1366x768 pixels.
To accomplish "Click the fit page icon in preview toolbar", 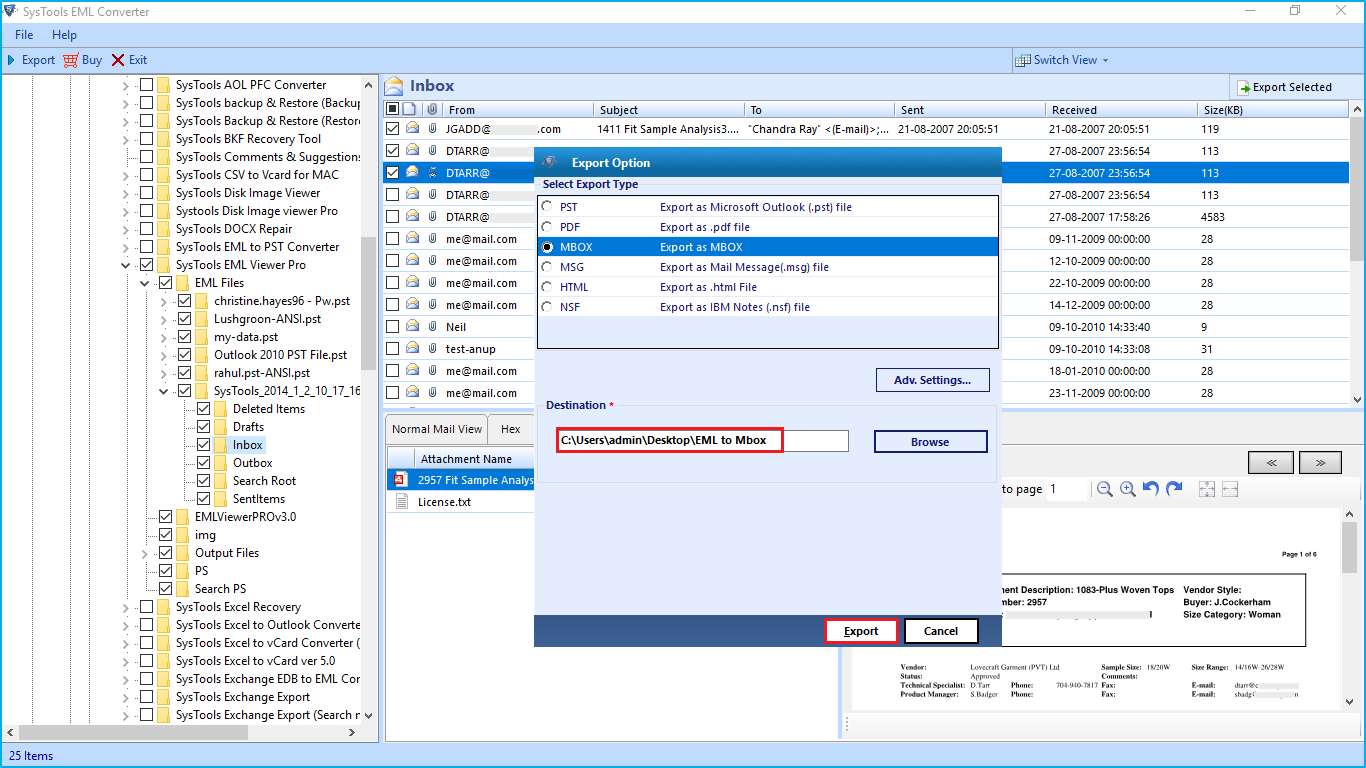I will 1207,489.
